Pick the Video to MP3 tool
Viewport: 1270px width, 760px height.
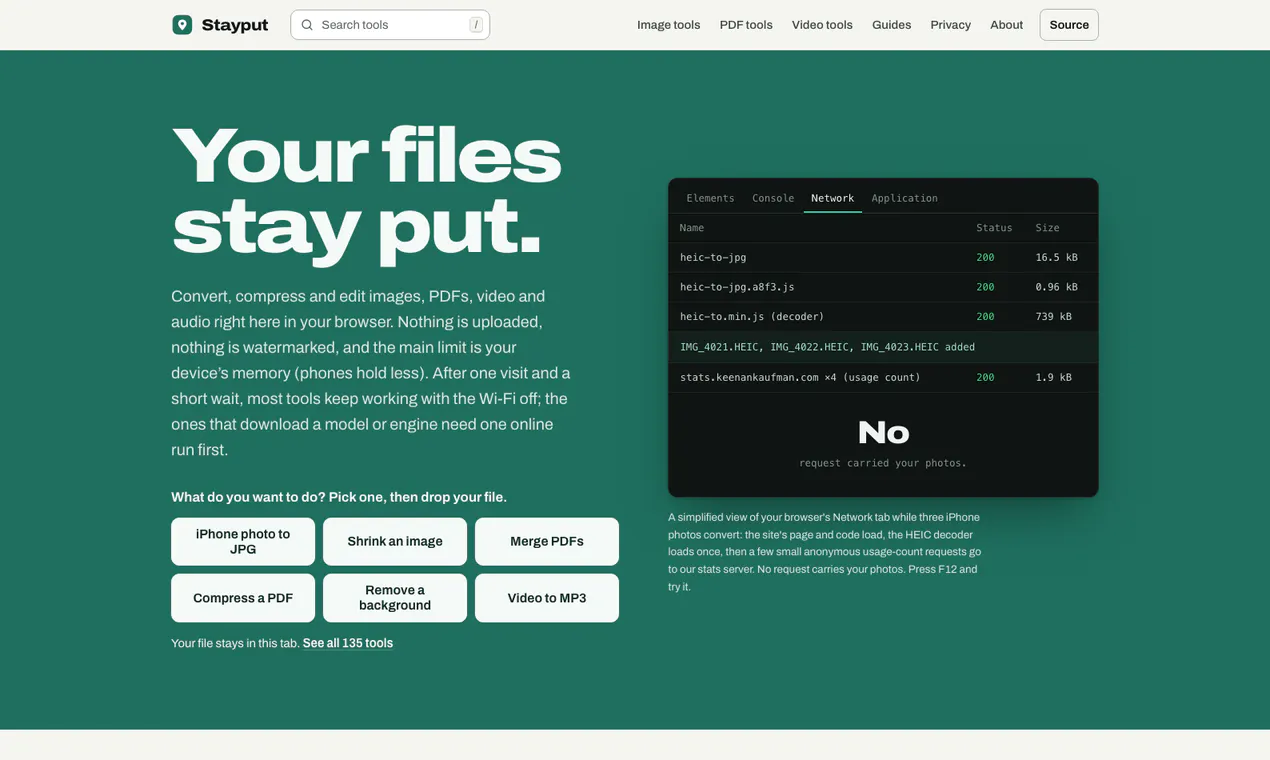pyautogui.click(x=547, y=598)
